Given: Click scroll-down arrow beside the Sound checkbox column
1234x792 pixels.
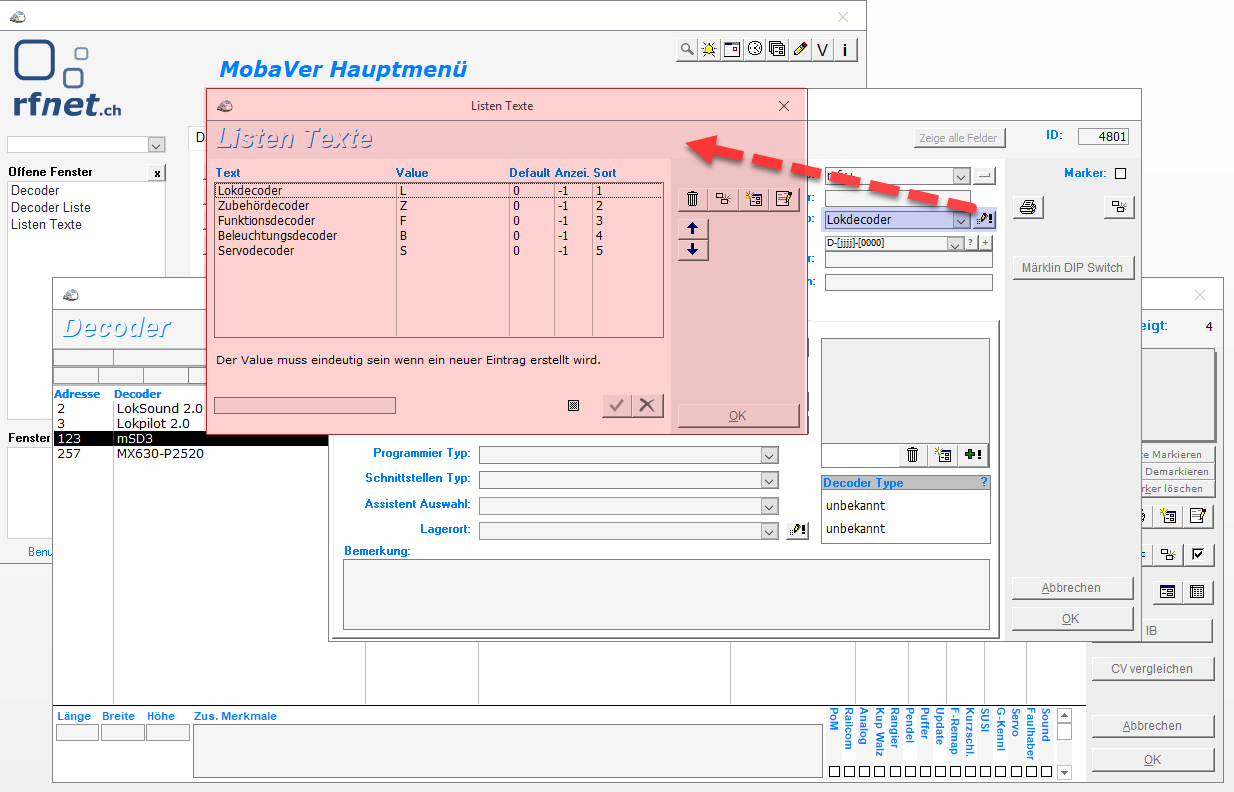Looking at the screenshot, I should pos(1065,772).
